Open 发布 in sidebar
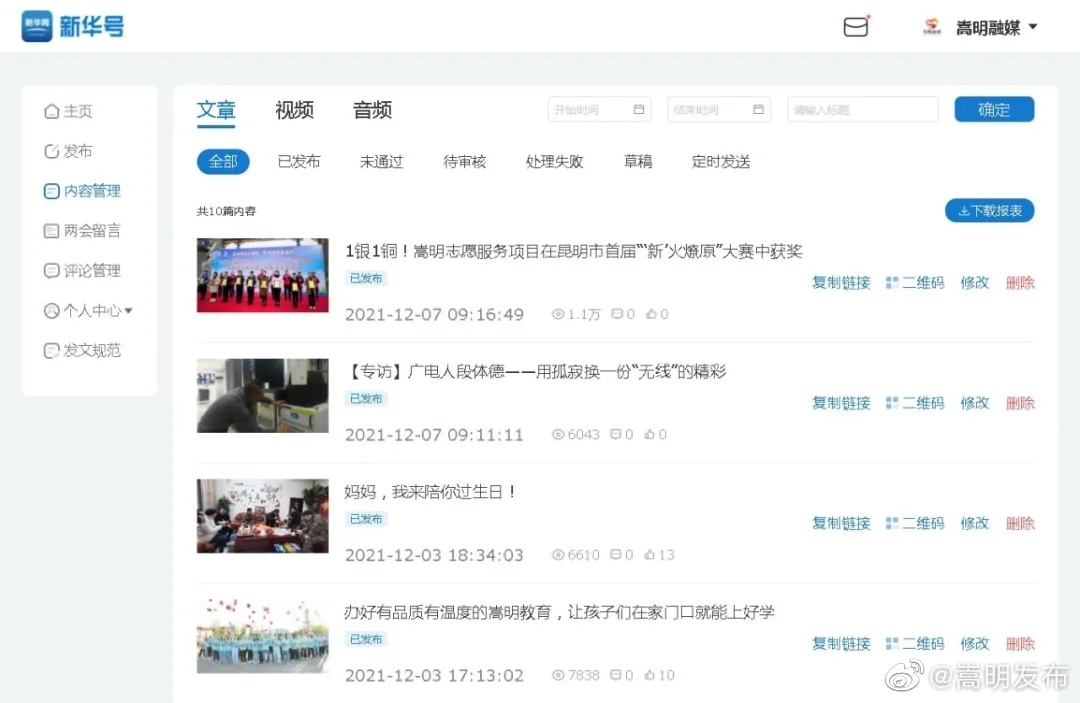1080x703 pixels. [x=68, y=151]
